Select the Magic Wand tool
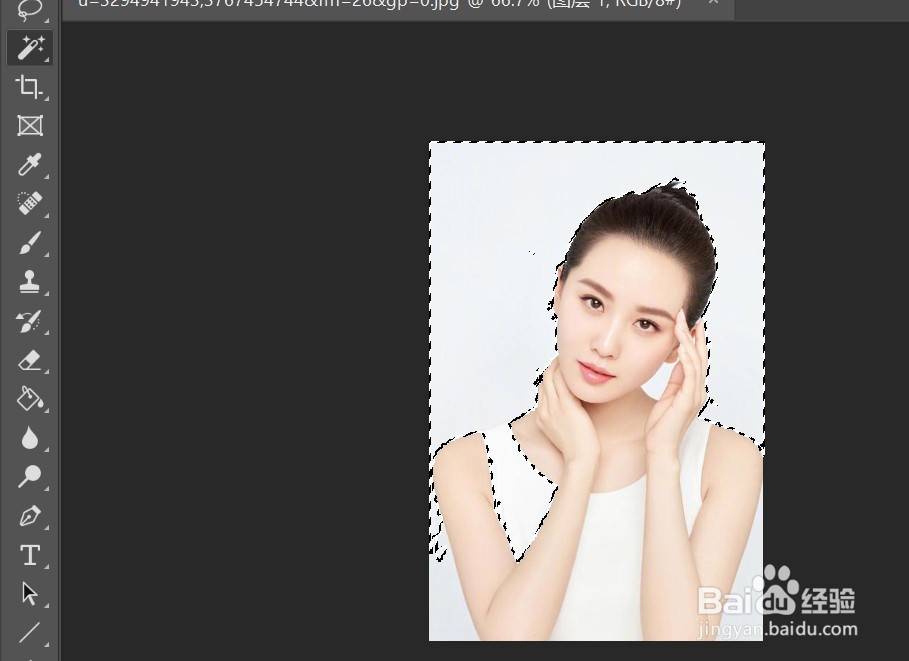 [30, 48]
